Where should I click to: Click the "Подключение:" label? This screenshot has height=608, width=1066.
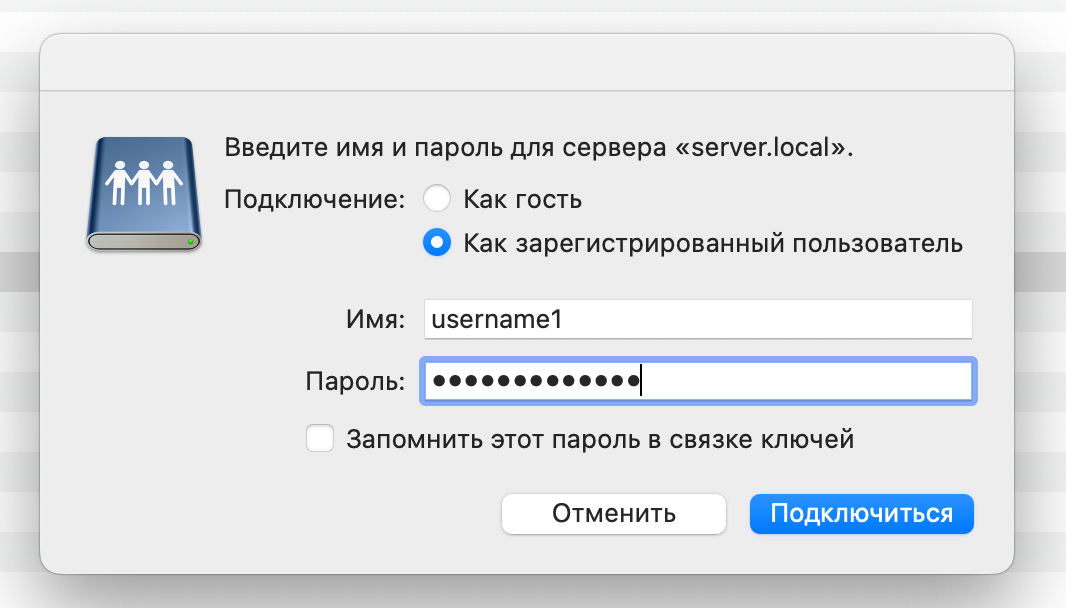(314, 199)
